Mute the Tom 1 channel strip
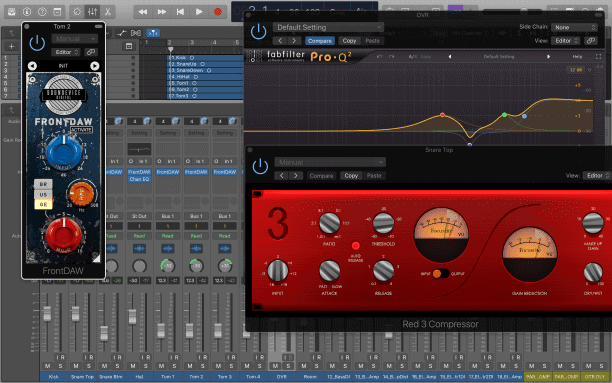612x383 pixels. [162, 366]
